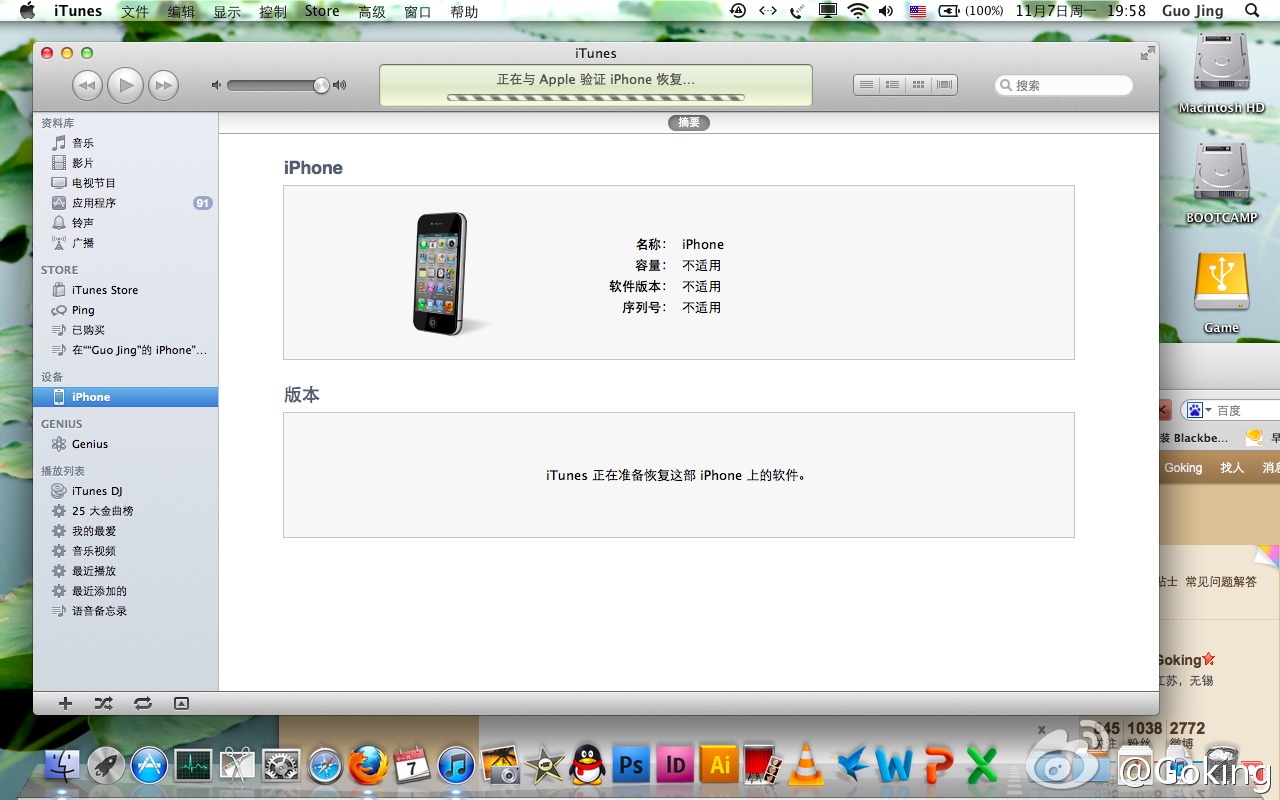Switch to list view
Viewport: 1280px width, 800px height.
[867, 85]
